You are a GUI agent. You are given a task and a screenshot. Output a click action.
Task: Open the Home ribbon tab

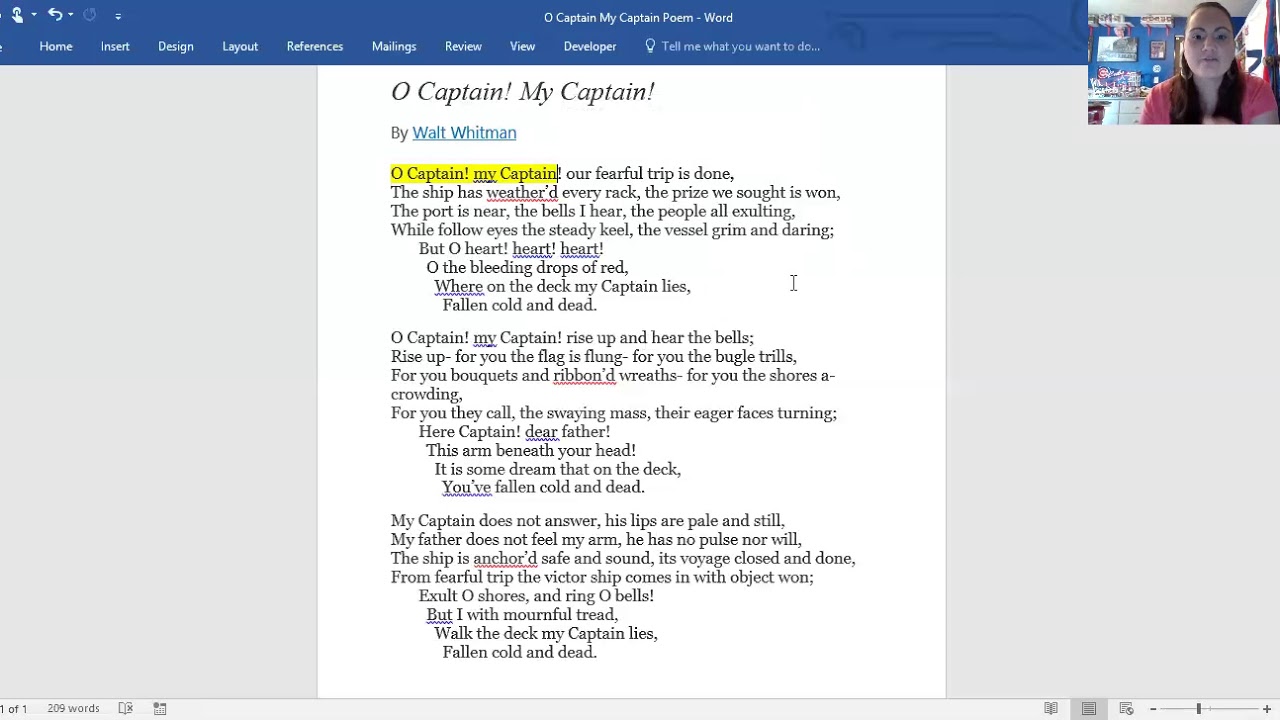[x=56, y=46]
